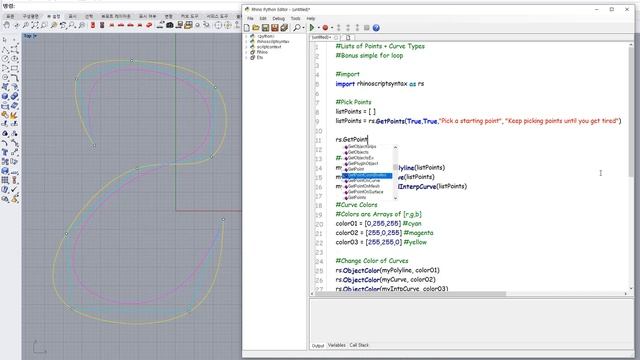Click the Step Into debug icon

coord(338,28)
